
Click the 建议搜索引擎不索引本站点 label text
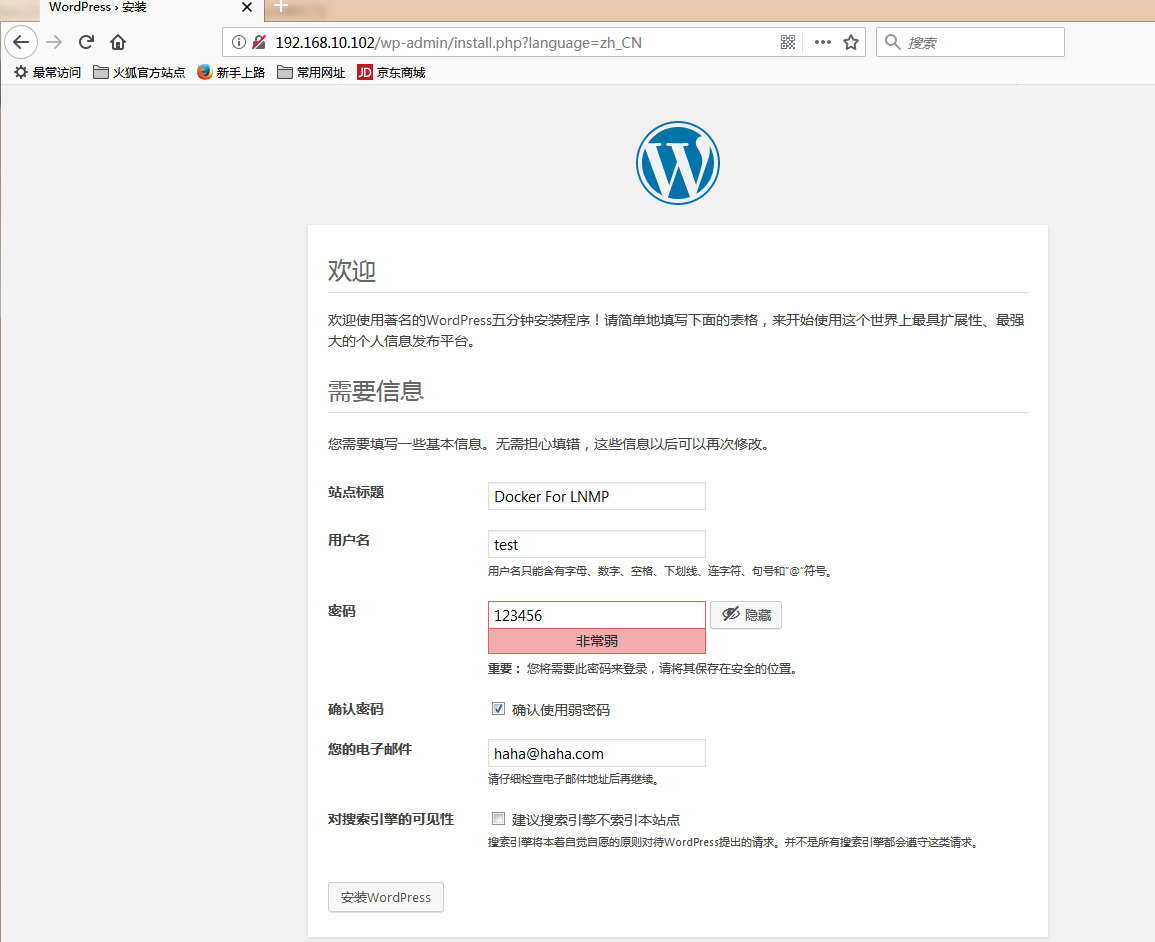coord(596,820)
